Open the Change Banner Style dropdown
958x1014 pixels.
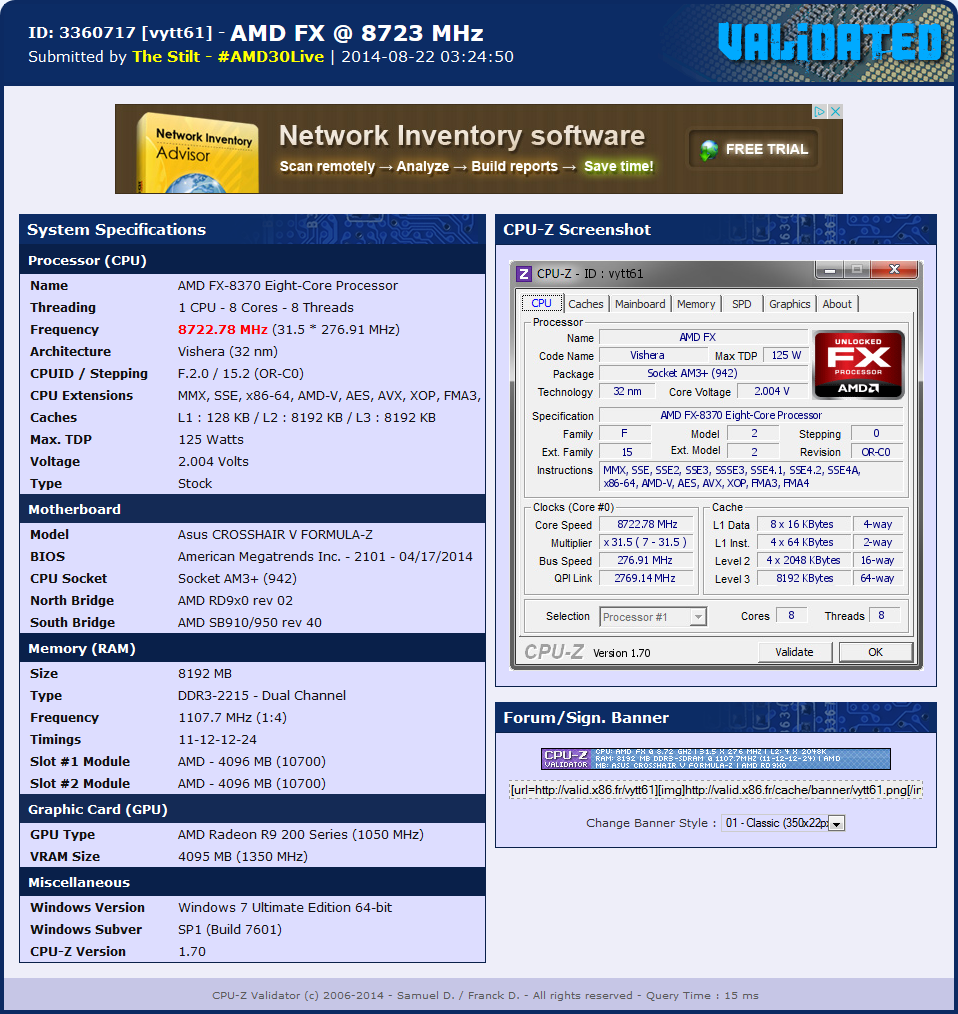point(837,824)
